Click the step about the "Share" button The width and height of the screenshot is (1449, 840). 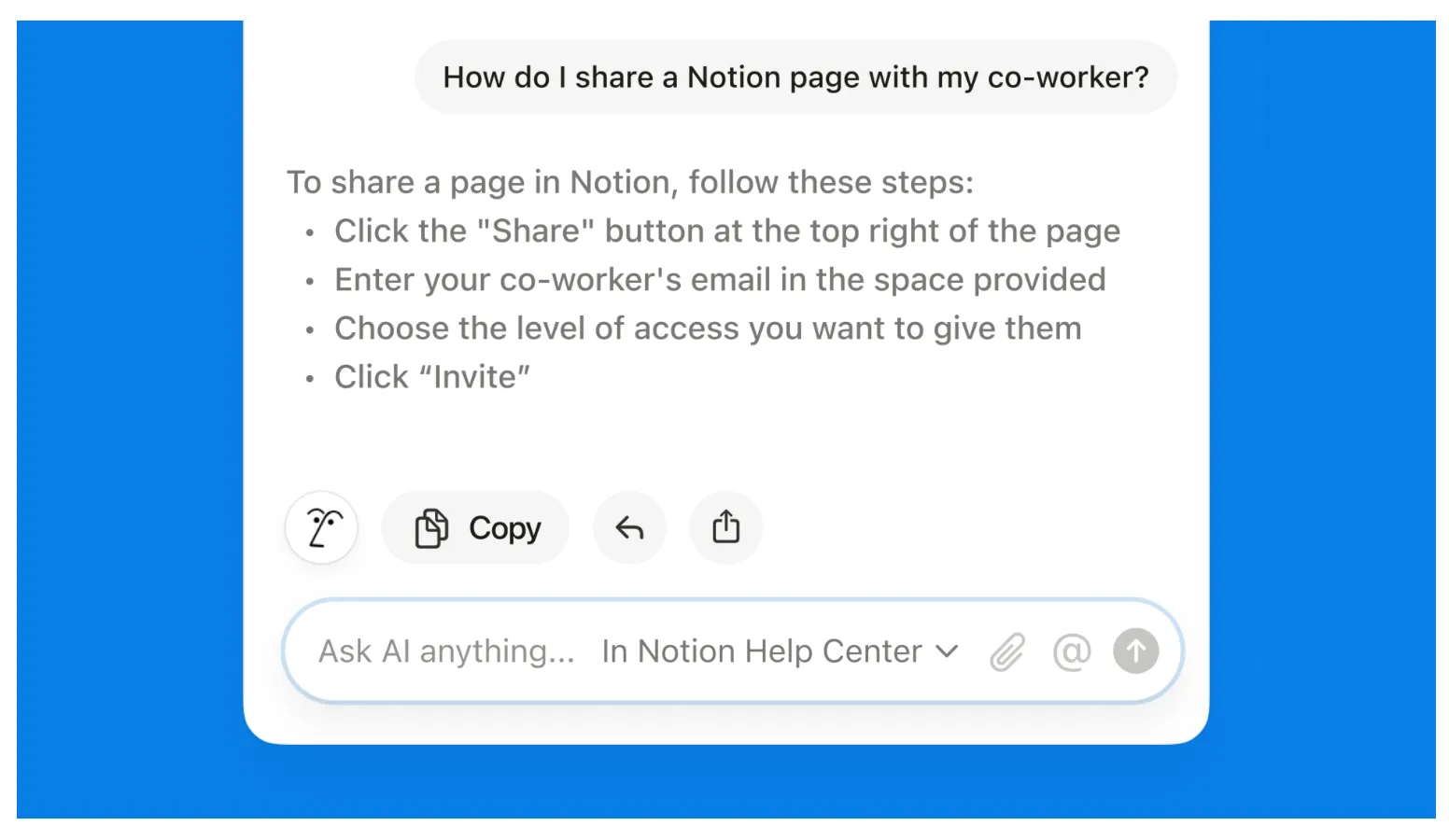[727, 231]
